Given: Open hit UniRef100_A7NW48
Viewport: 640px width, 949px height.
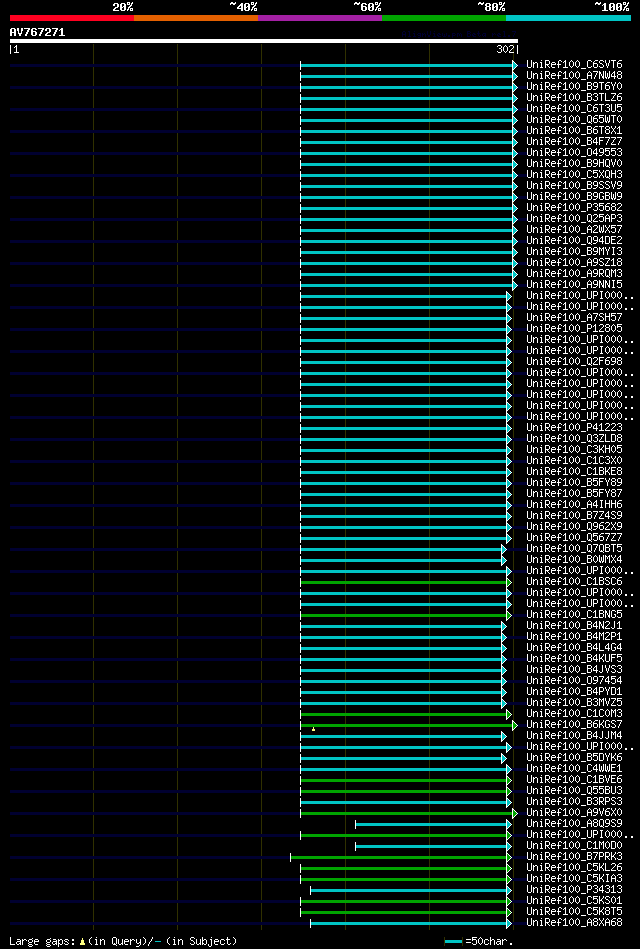Looking at the screenshot, I should 574,76.
